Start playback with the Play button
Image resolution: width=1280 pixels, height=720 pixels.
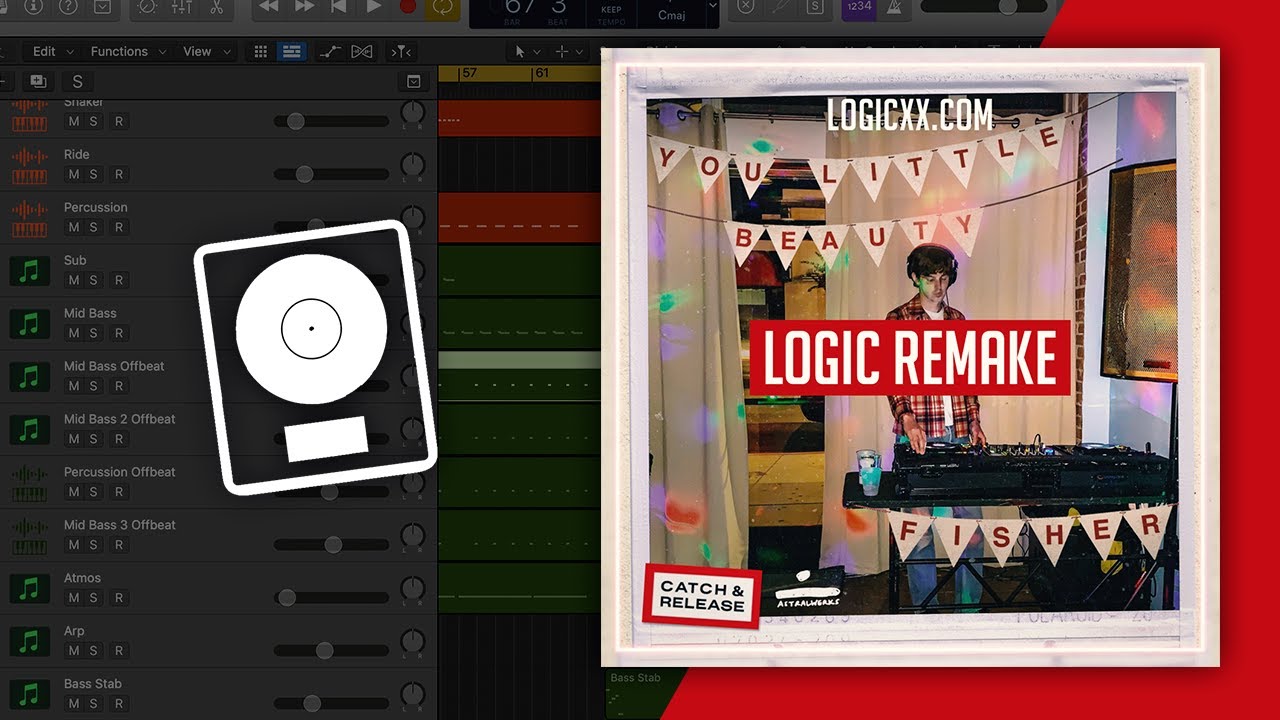pyautogui.click(x=374, y=6)
